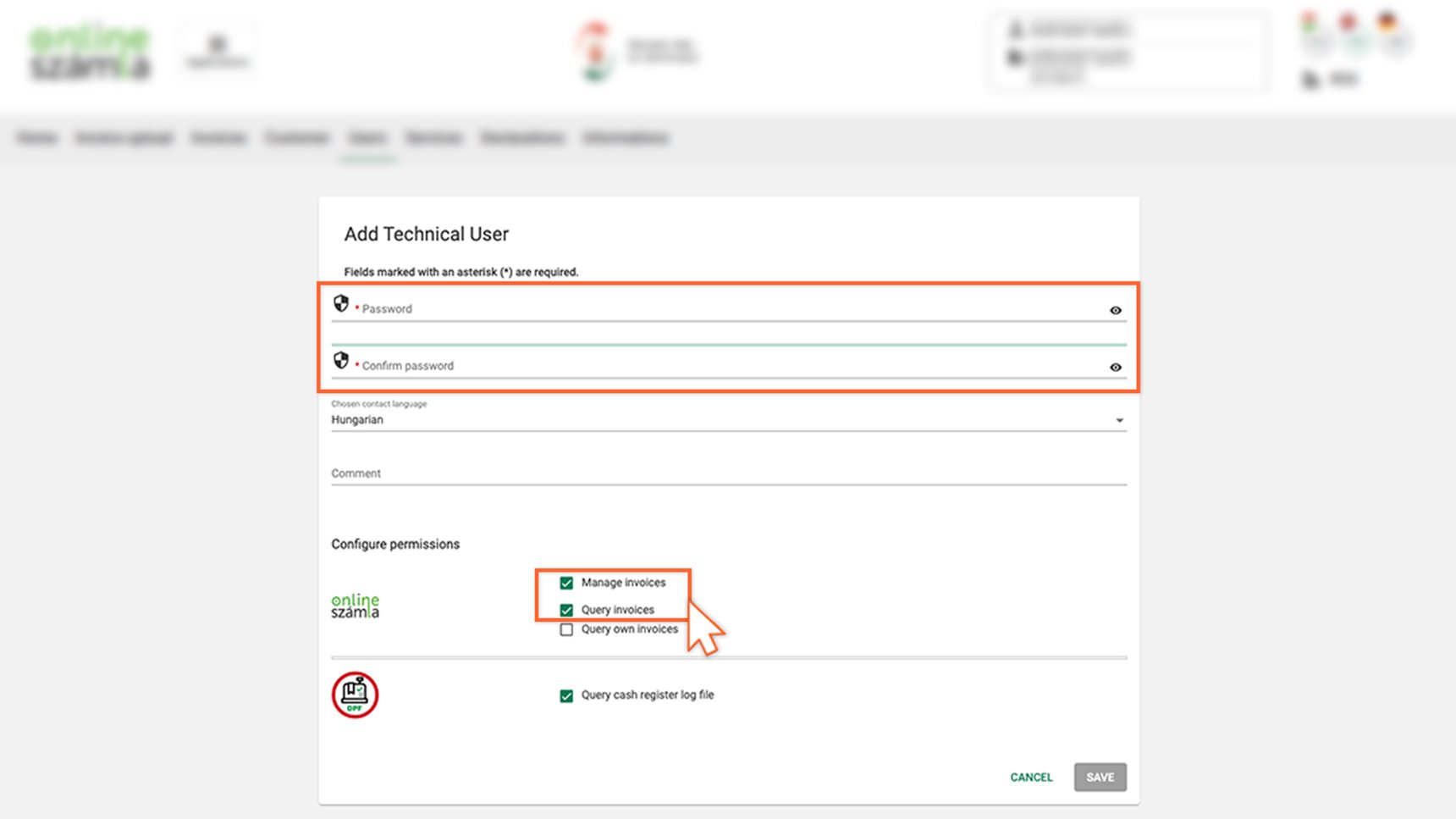This screenshot has width=1456, height=819.
Task: Open the Declarations menu item
Action: tap(522, 137)
